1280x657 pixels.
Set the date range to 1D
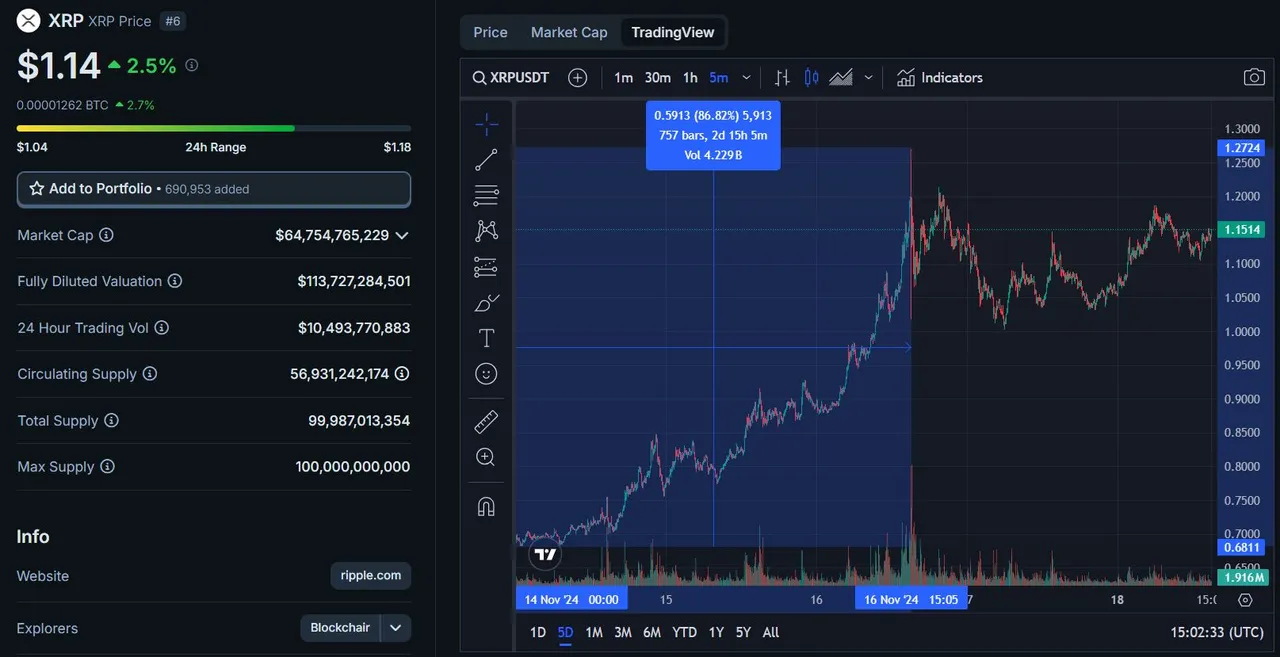(538, 632)
